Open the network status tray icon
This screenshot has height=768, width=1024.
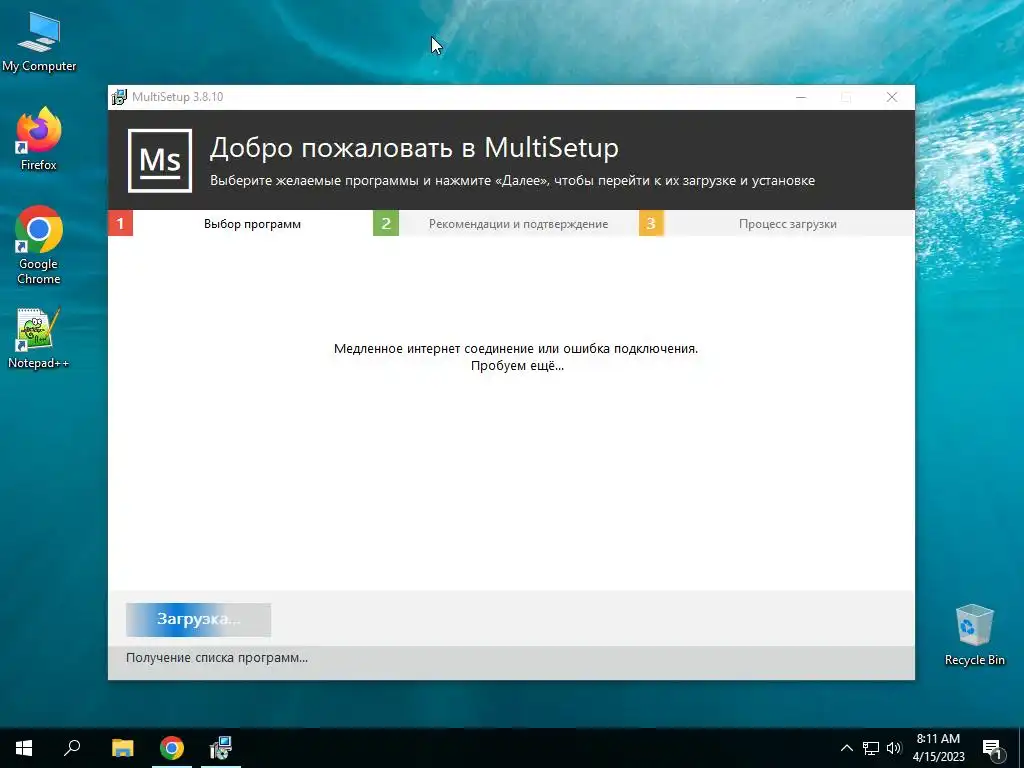coord(871,748)
